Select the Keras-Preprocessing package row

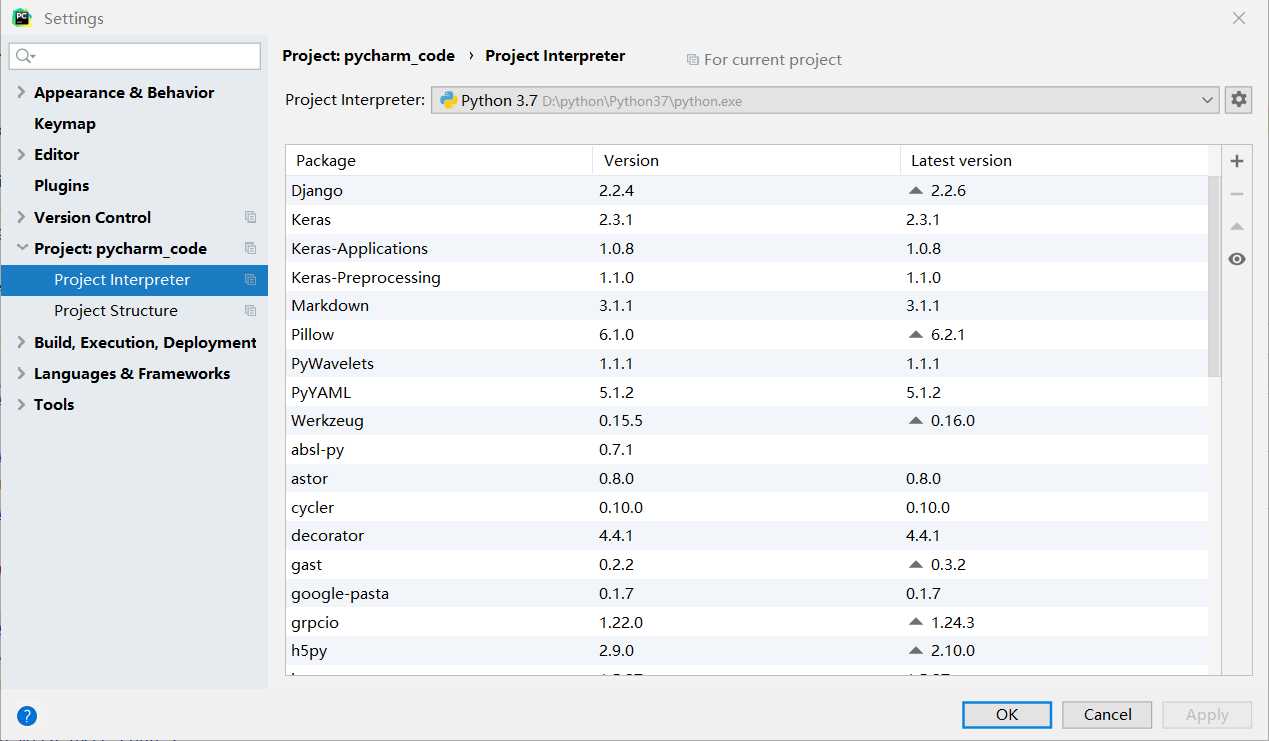tap(747, 277)
